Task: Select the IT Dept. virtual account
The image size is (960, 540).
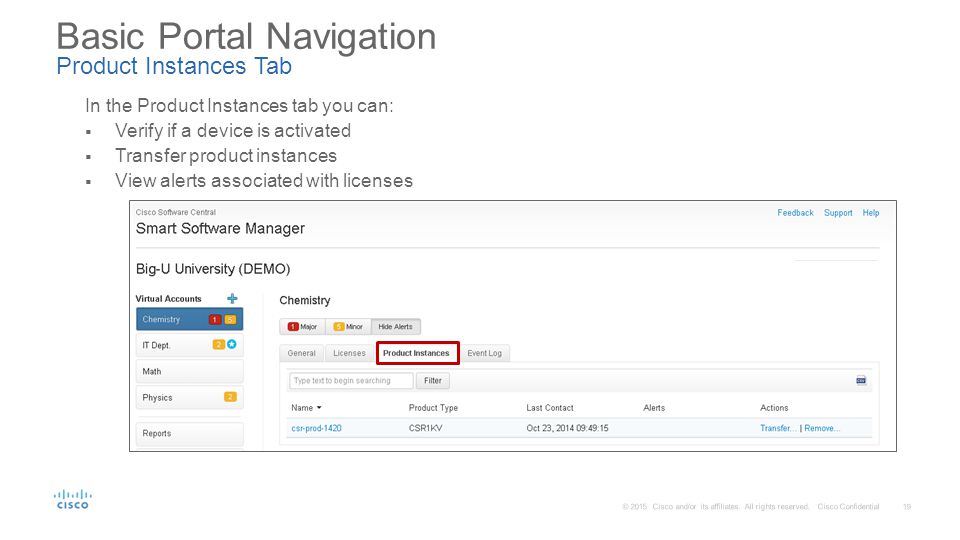Action: (x=189, y=345)
